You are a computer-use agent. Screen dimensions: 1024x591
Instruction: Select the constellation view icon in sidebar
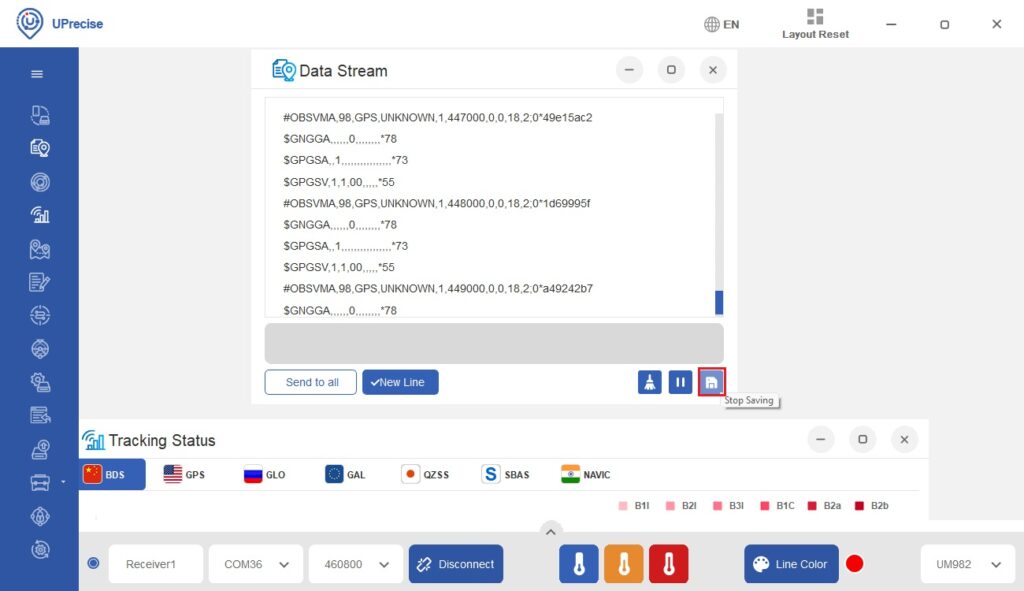[x=40, y=181]
